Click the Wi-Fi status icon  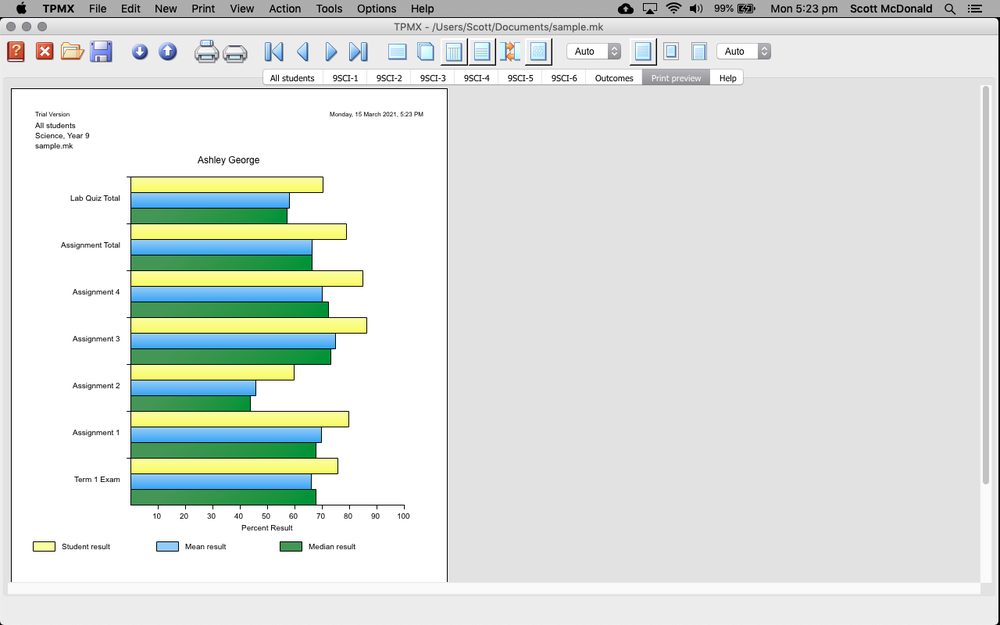tap(673, 8)
